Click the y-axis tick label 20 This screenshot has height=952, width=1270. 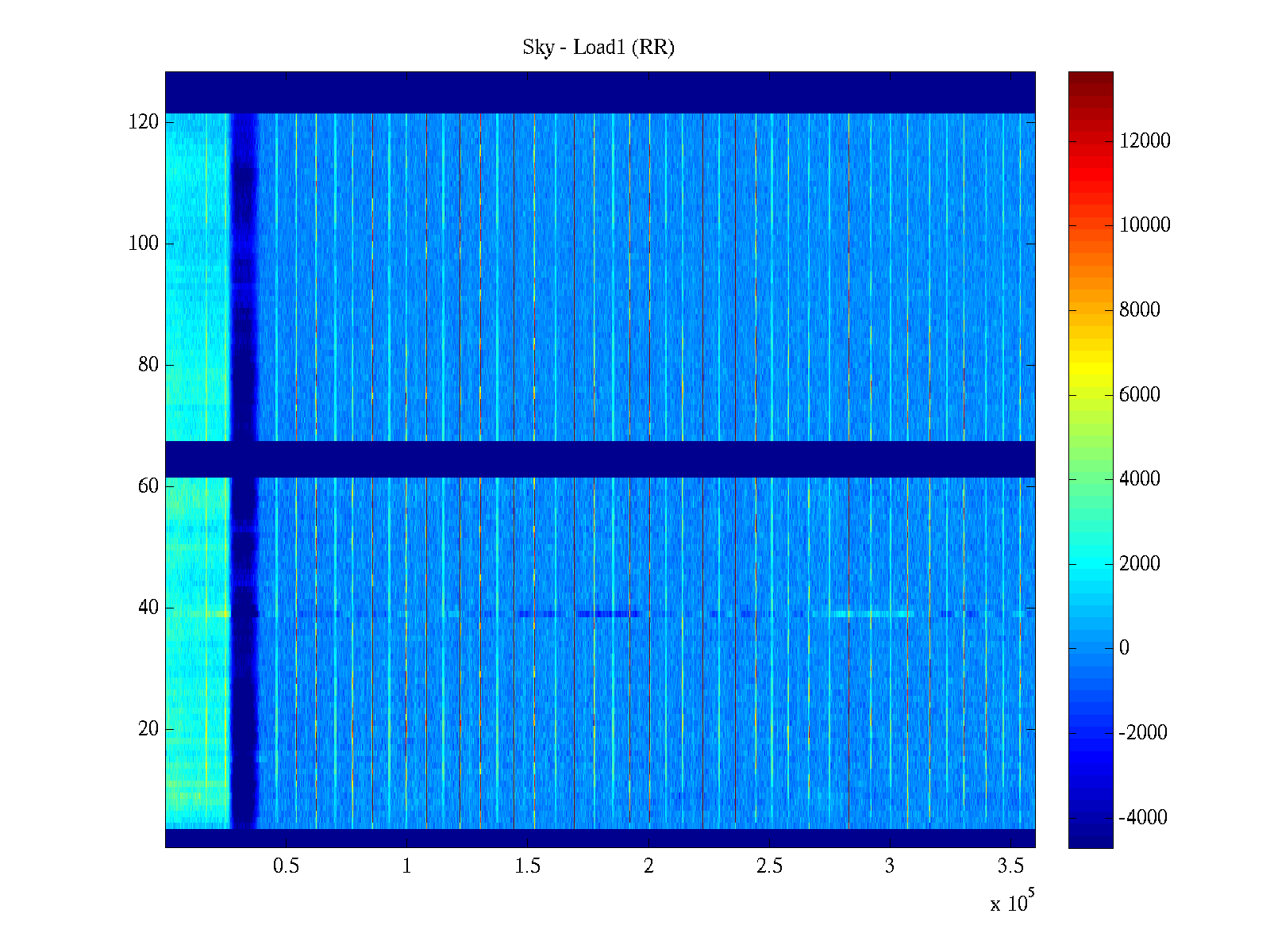(148, 729)
